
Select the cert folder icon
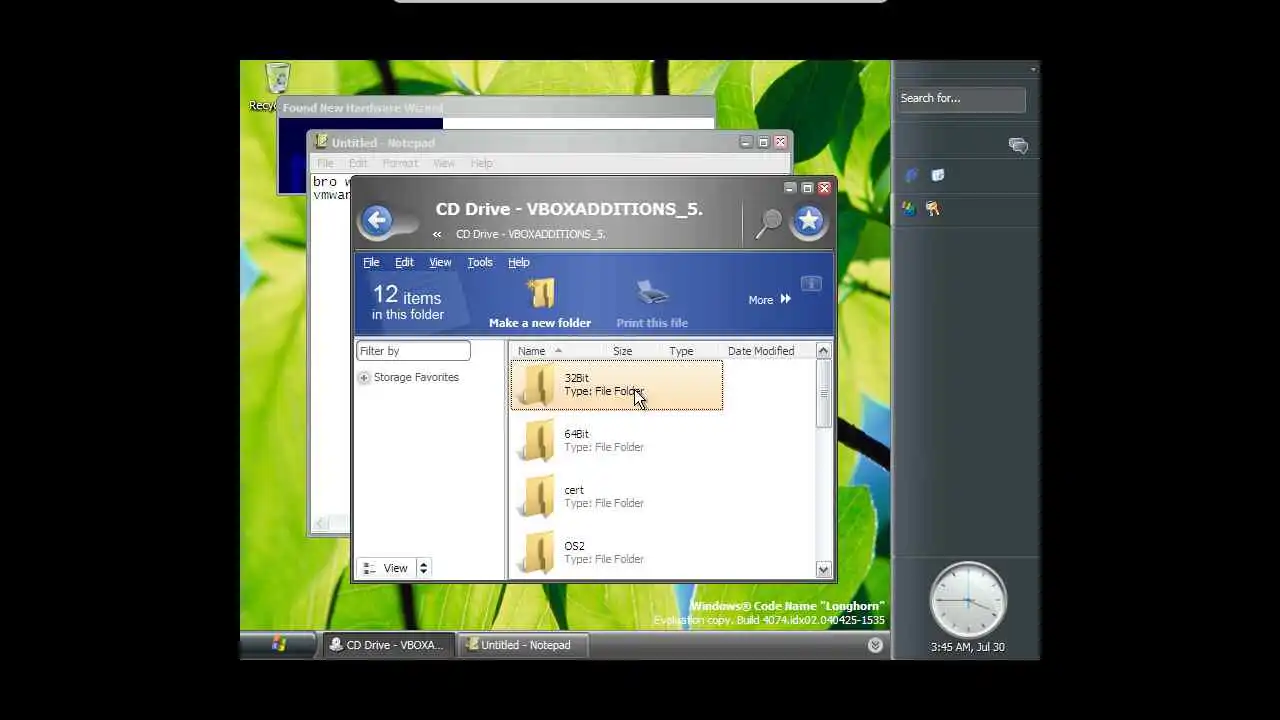(x=537, y=497)
